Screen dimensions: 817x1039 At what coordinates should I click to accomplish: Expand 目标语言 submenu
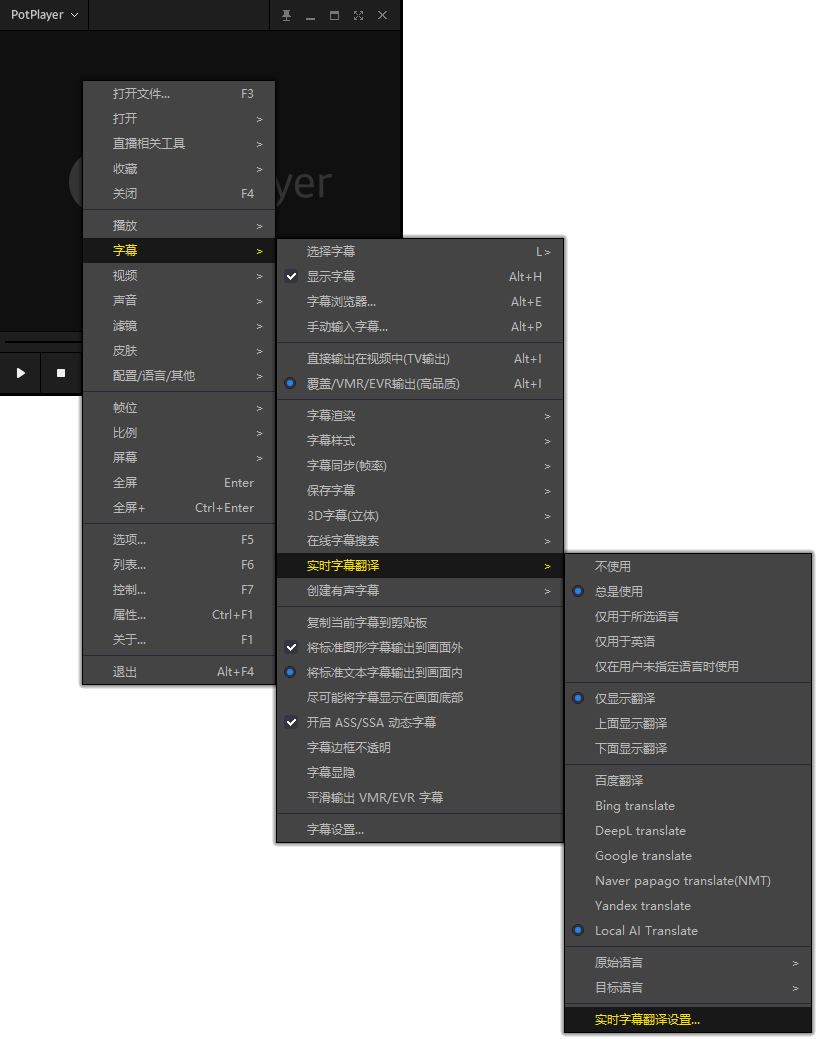tap(688, 987)
